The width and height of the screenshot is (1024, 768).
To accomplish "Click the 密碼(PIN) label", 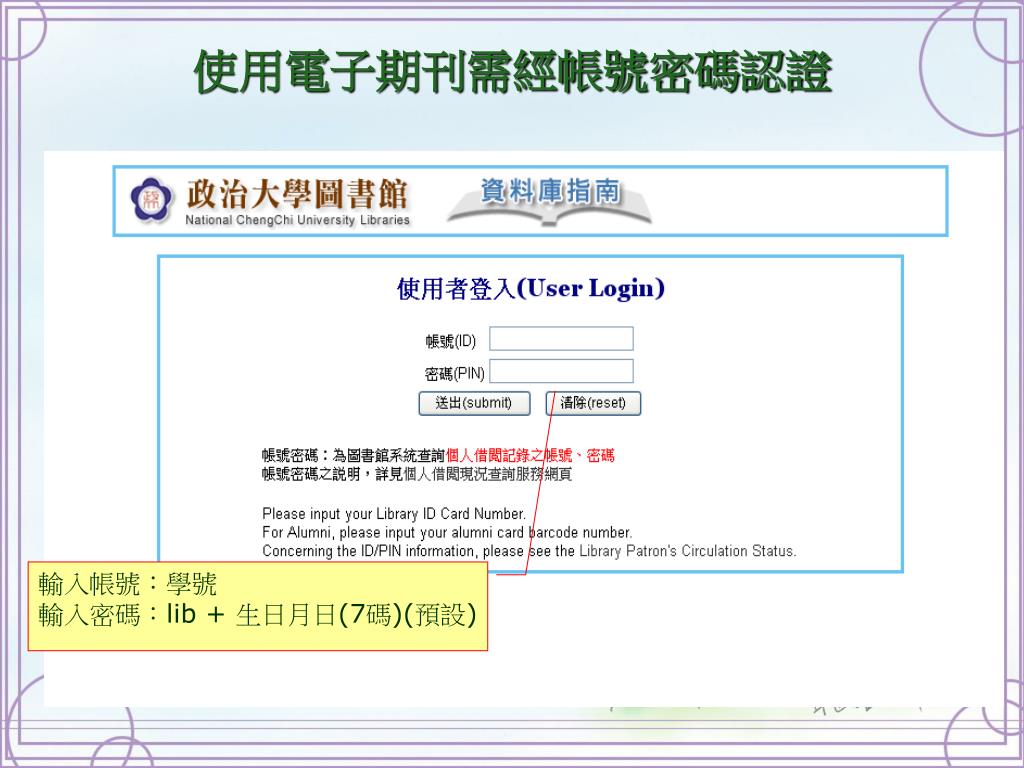I will click(x=454, y=374).
